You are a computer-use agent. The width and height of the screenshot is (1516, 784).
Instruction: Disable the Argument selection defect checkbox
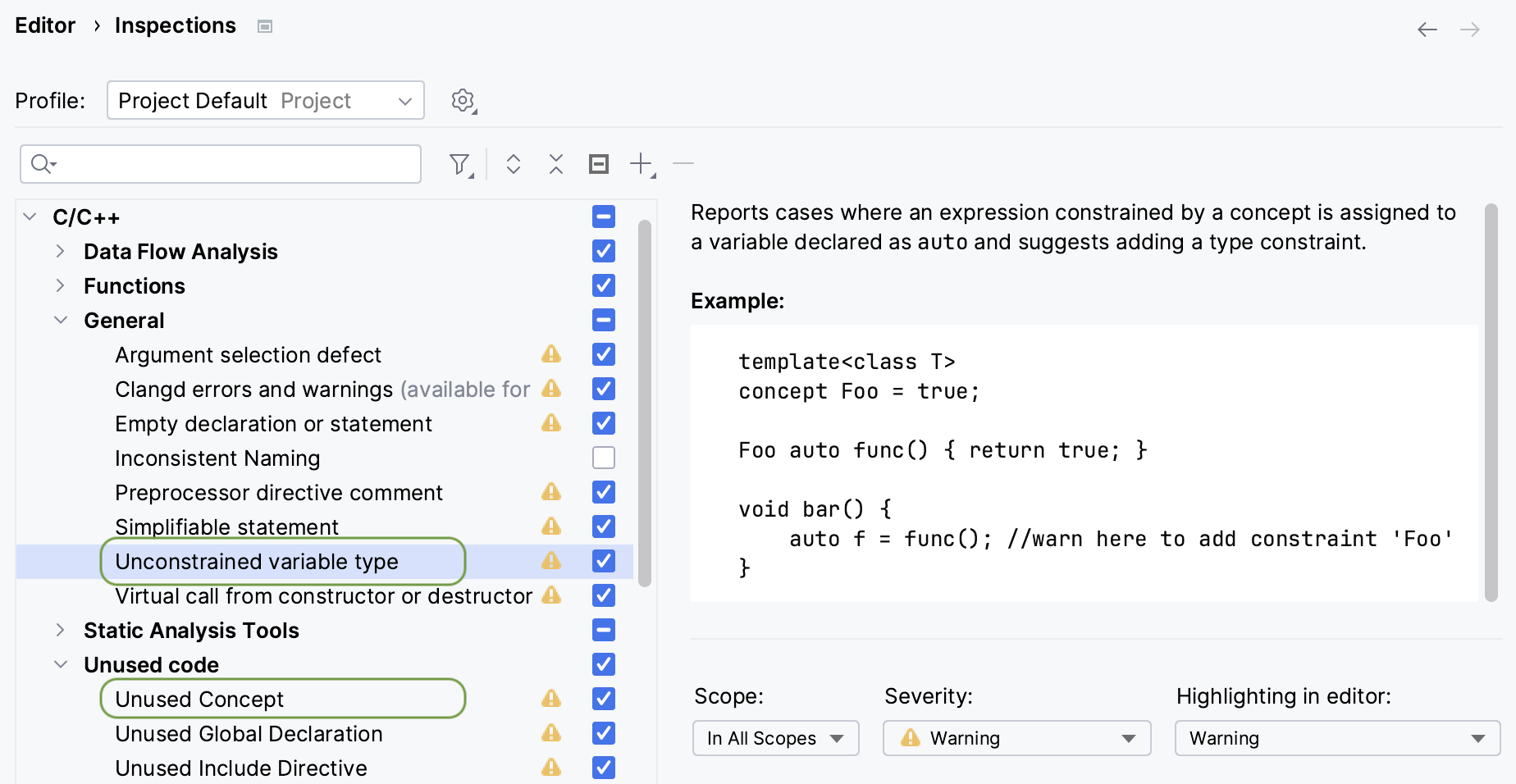pyautogui.click(x=604, y=354)
